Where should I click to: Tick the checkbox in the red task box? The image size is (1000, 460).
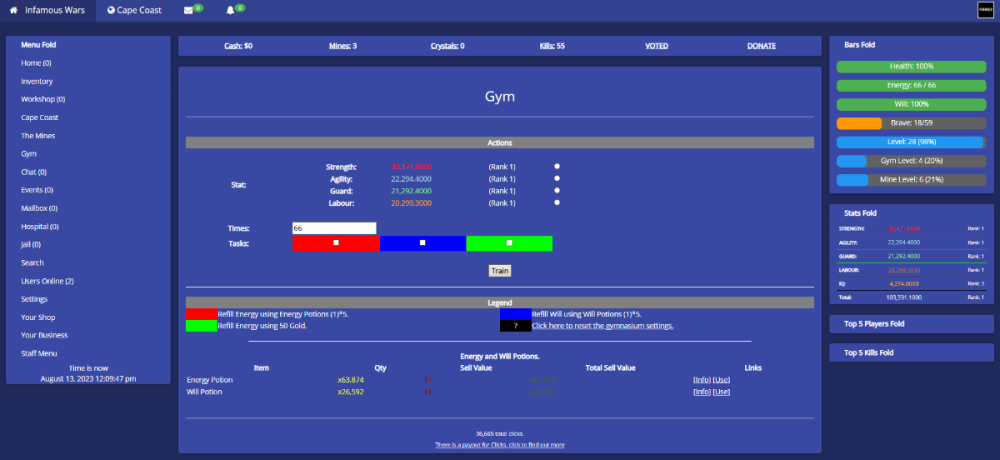(336, 243)
